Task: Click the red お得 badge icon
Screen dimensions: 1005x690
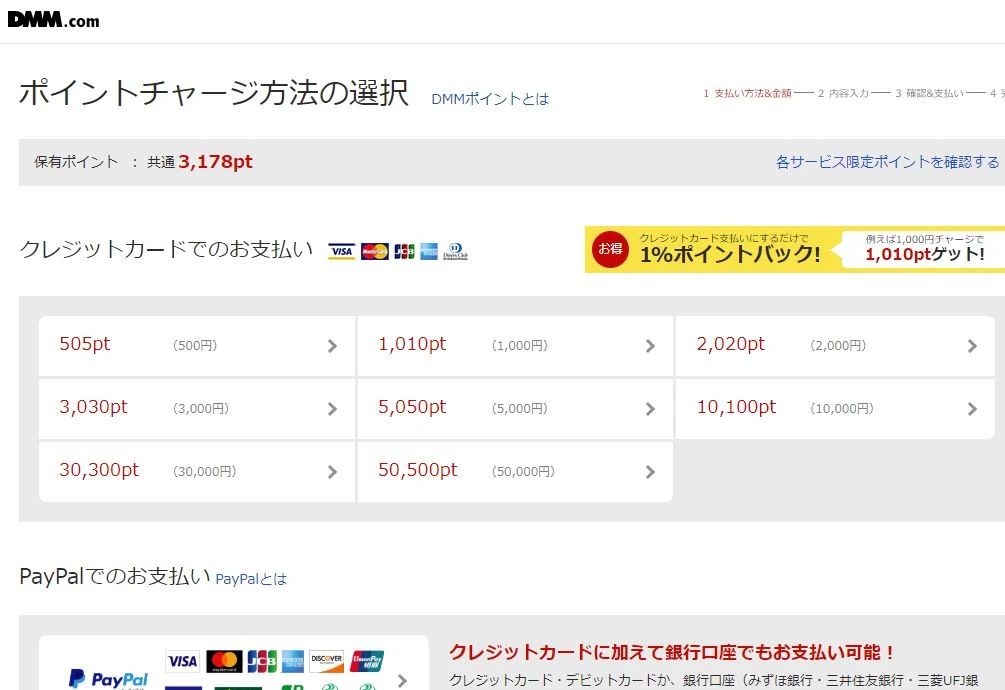Action: 610,249
